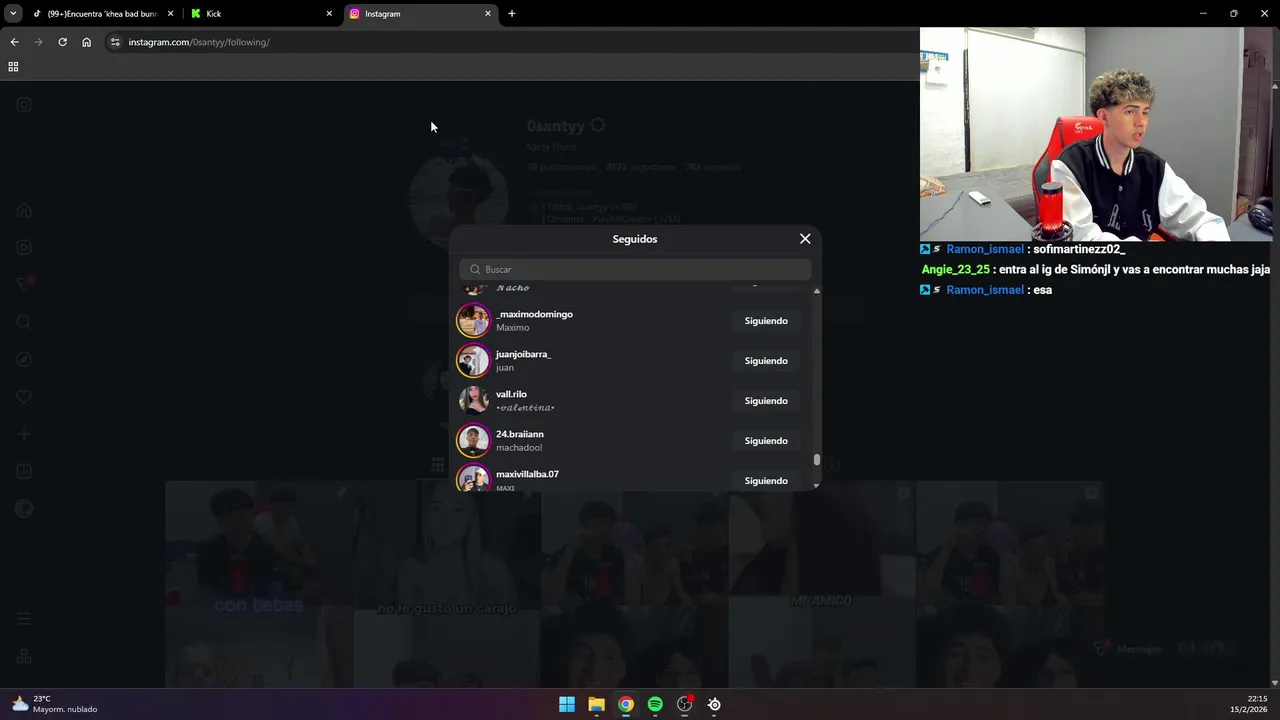Open the 24.braiiann username link

click(520, 434)
